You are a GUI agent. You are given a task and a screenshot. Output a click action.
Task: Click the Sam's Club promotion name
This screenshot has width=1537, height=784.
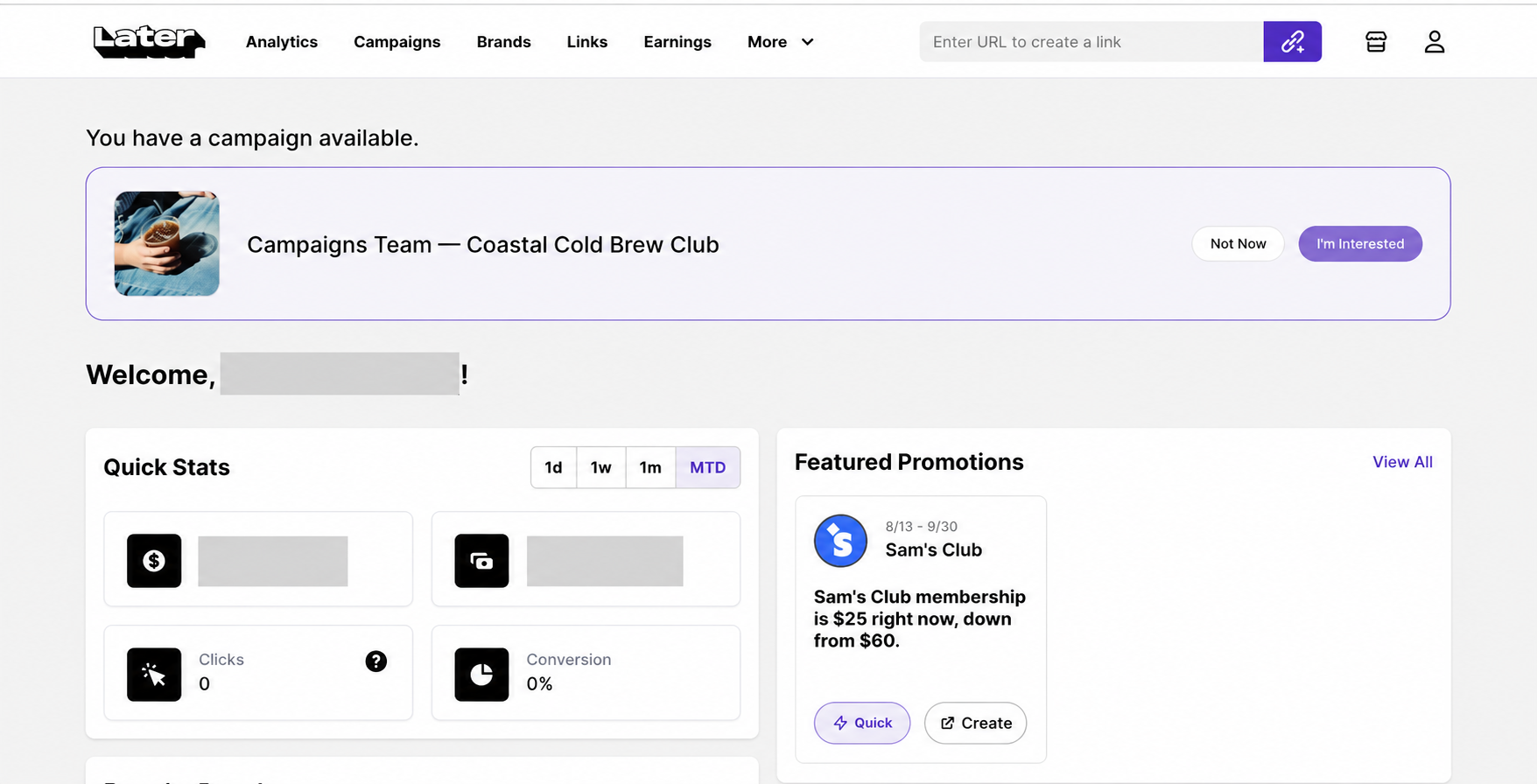click(x=933, y=550)
